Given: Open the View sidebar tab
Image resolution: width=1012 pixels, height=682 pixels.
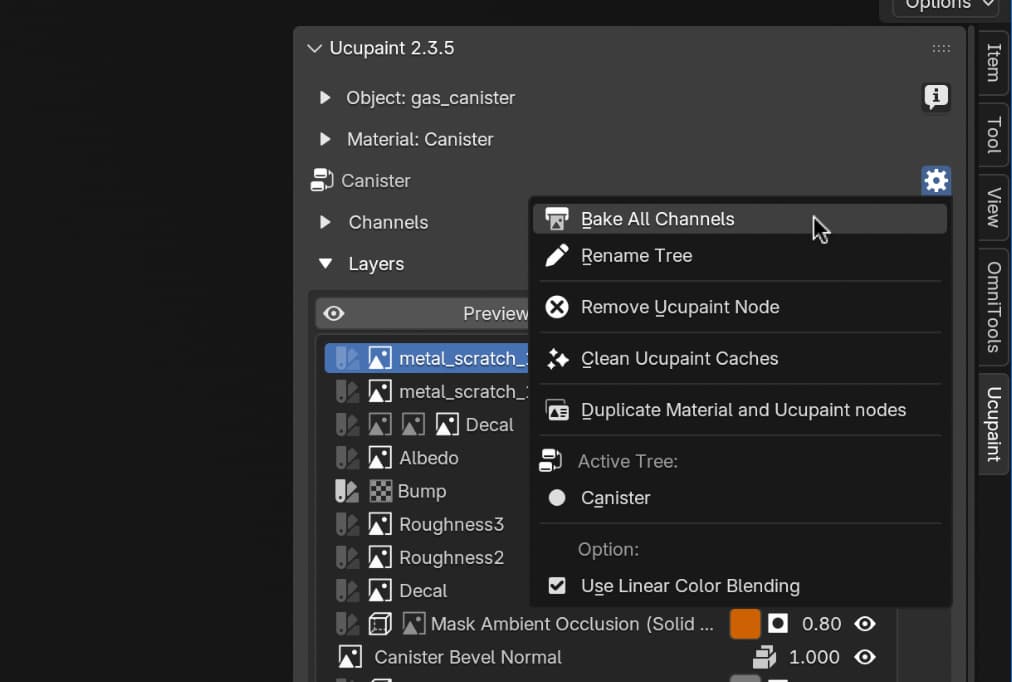Looking at the screenshot, I should click(x=994, y=207).
